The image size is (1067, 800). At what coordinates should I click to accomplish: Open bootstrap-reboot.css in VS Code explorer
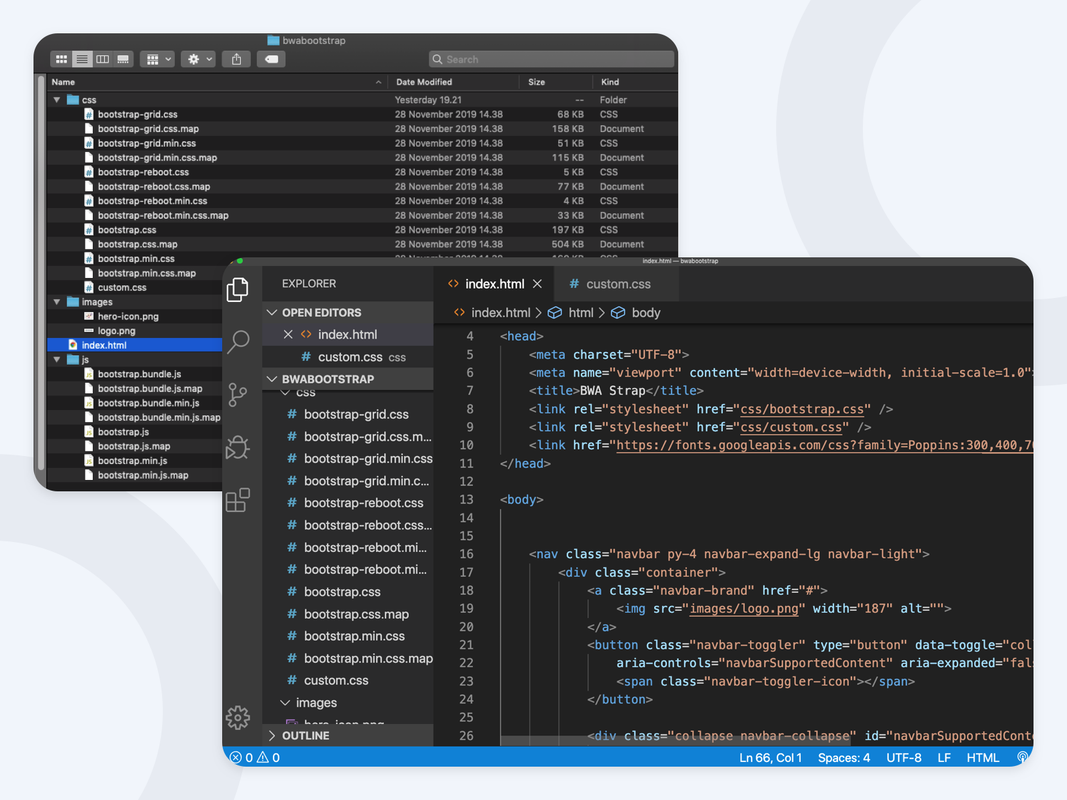tap(348, 503)
